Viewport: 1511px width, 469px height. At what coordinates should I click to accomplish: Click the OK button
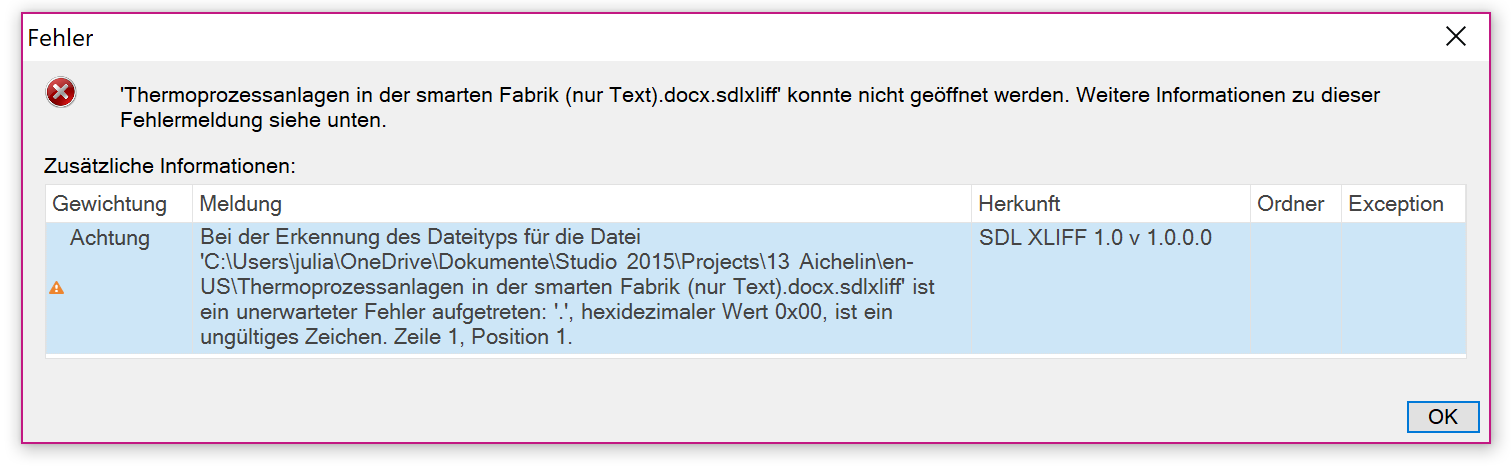1442,416
